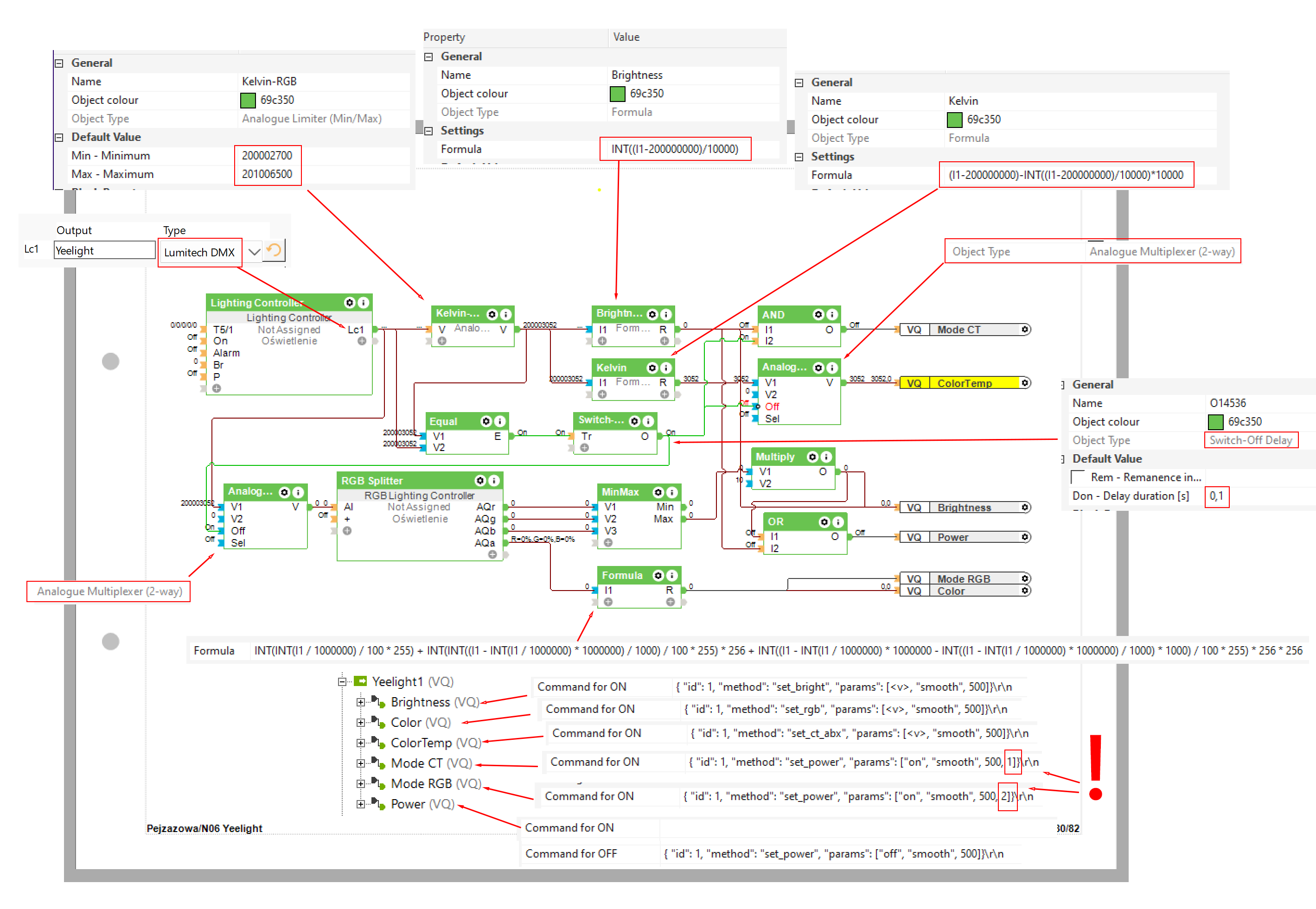This screenshot has height=909, width=1316.
Task: Click the gear icon on the Lighting Controller block
Action: click(x=349, y=302)
